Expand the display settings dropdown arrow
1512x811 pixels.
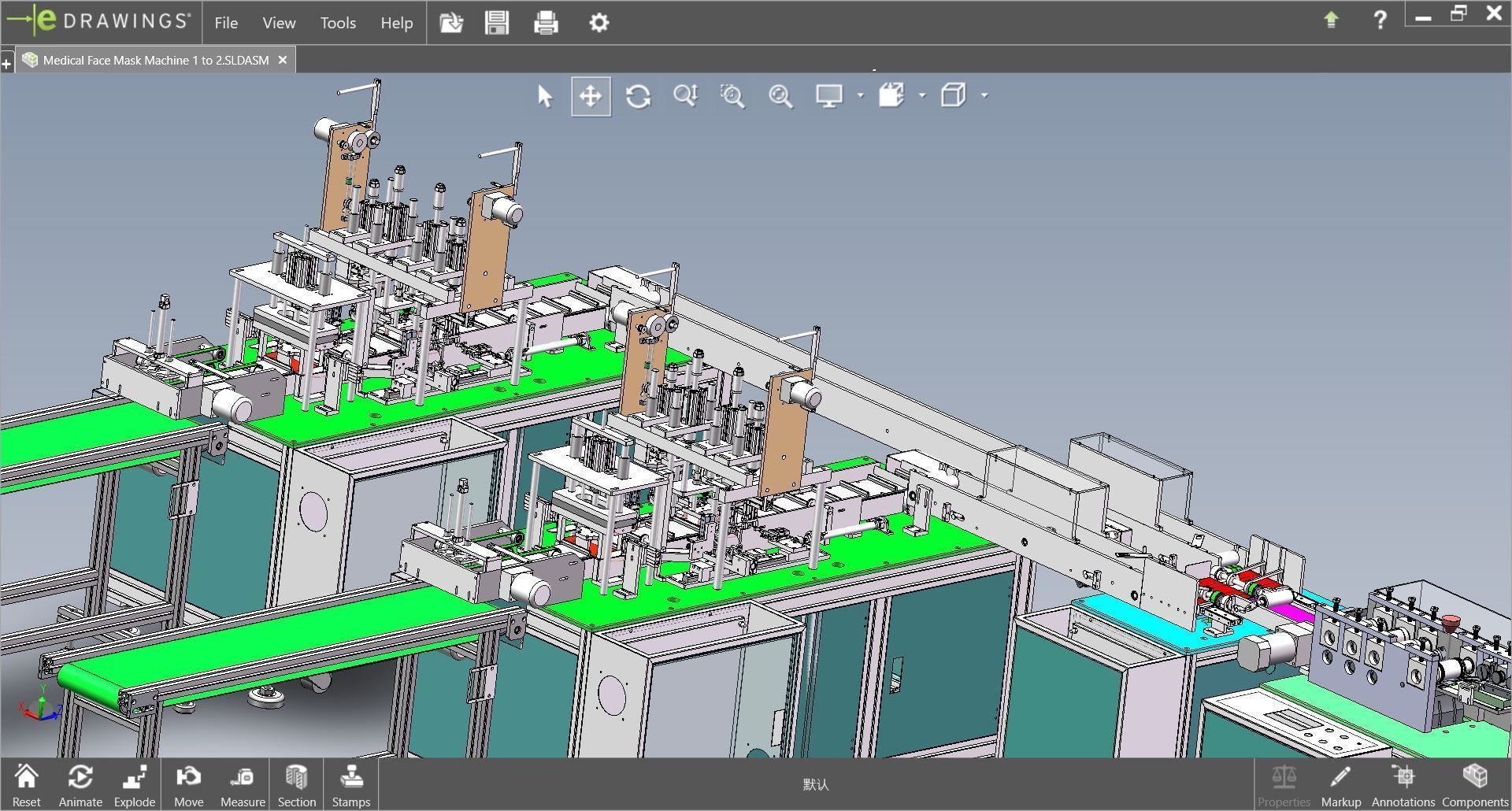click(x=860, y=96)
